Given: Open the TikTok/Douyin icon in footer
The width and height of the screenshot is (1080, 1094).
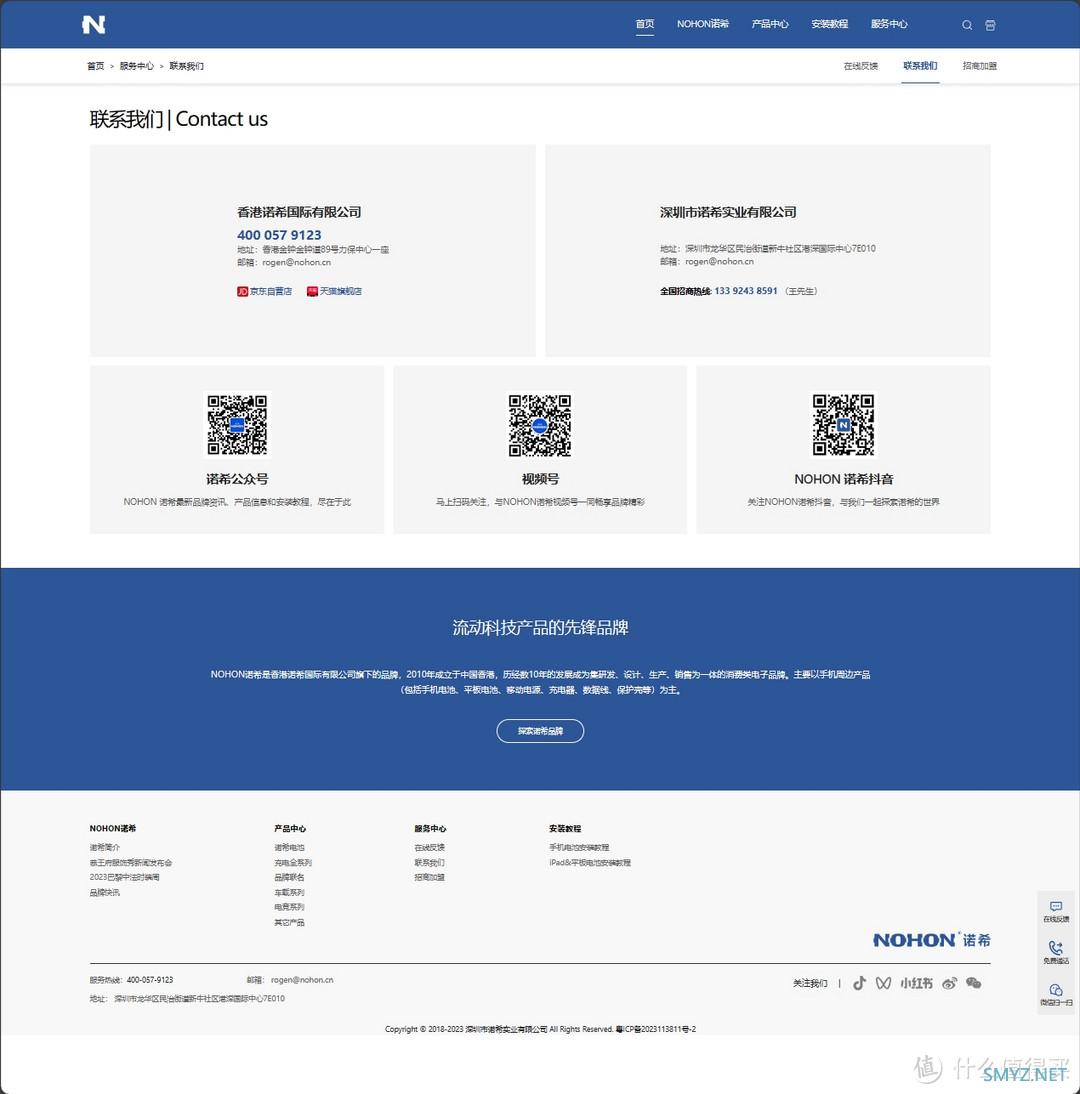Looking at the screenshot, I should pos(860,983).
